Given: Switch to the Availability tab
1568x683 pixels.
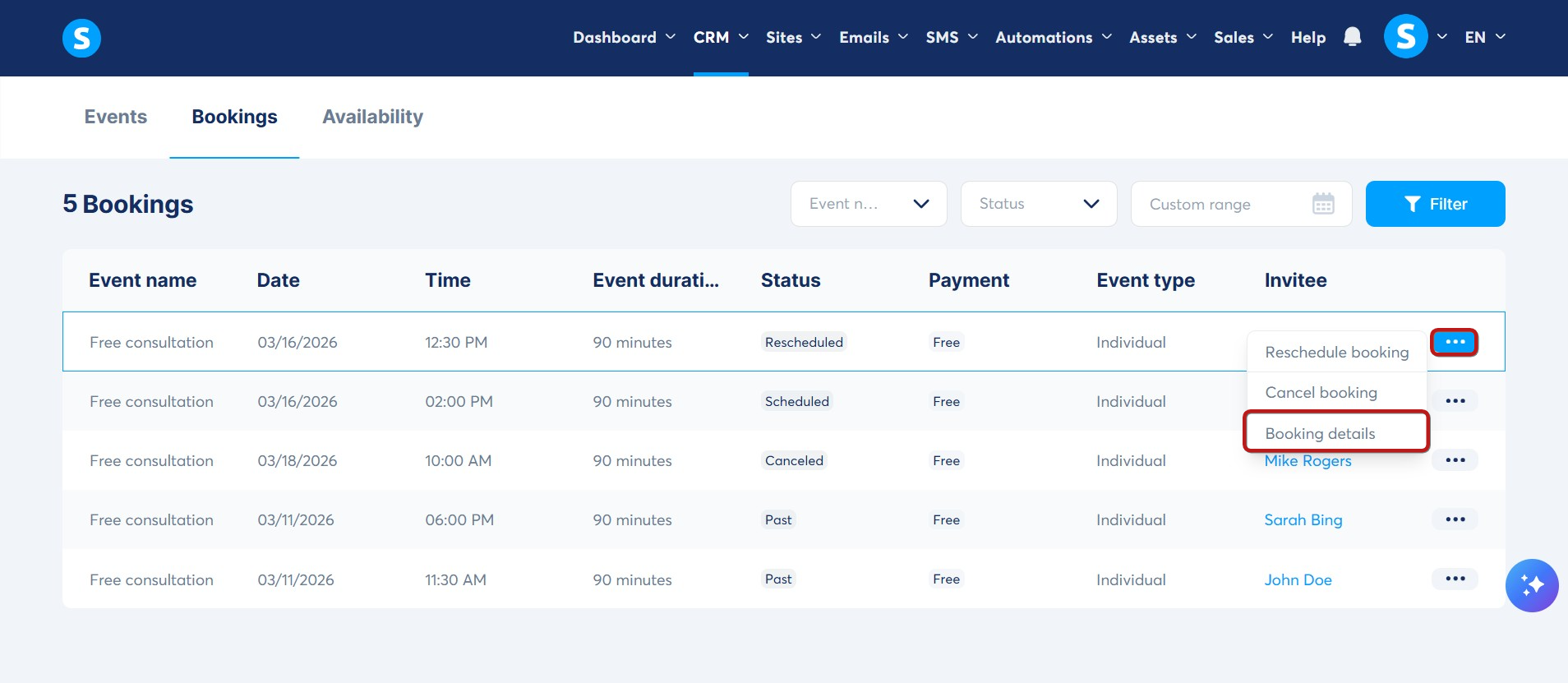Looking at the screenshot, I should click(372, 117).
